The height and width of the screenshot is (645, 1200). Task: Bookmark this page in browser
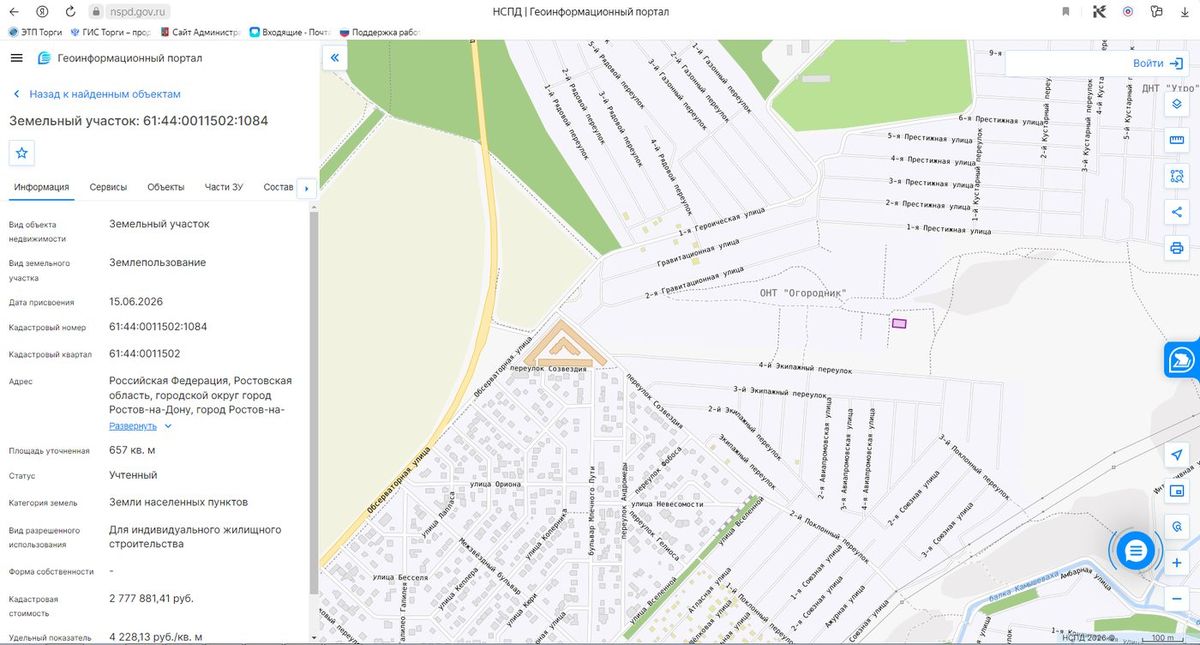pos(1066,12)
